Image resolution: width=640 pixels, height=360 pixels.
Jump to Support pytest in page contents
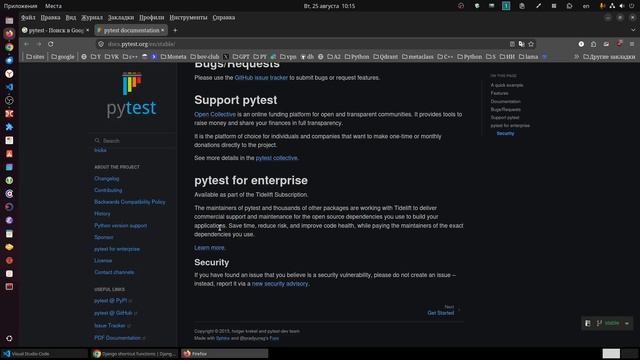click(x=504, y=118)
